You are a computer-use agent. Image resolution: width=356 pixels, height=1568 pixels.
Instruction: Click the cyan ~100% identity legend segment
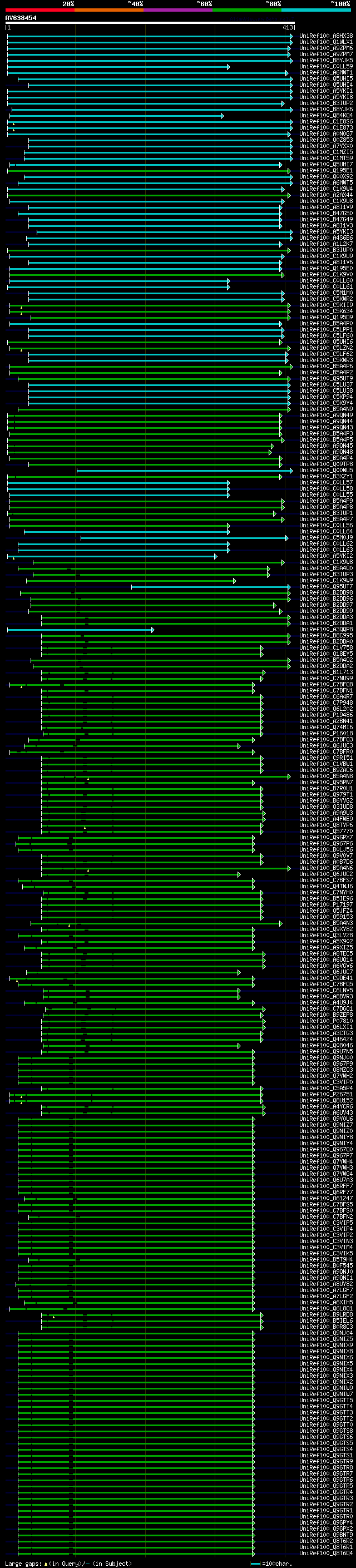(x=317, y=10)
